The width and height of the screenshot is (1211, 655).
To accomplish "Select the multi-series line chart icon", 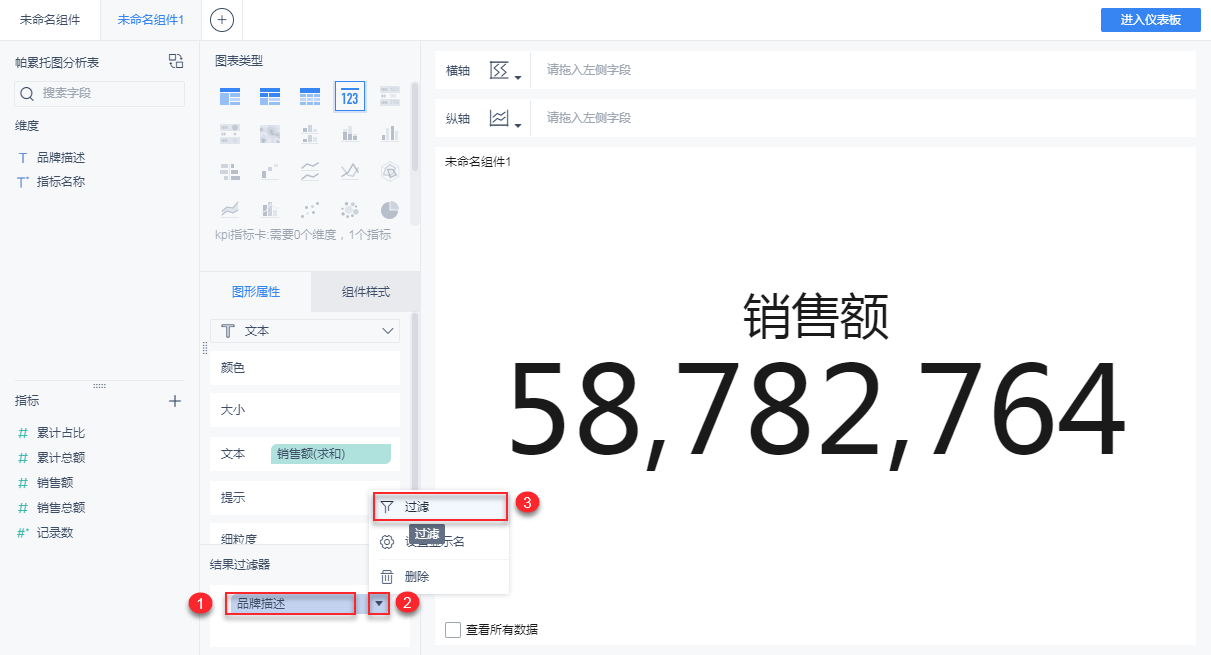I will point(350,172).
